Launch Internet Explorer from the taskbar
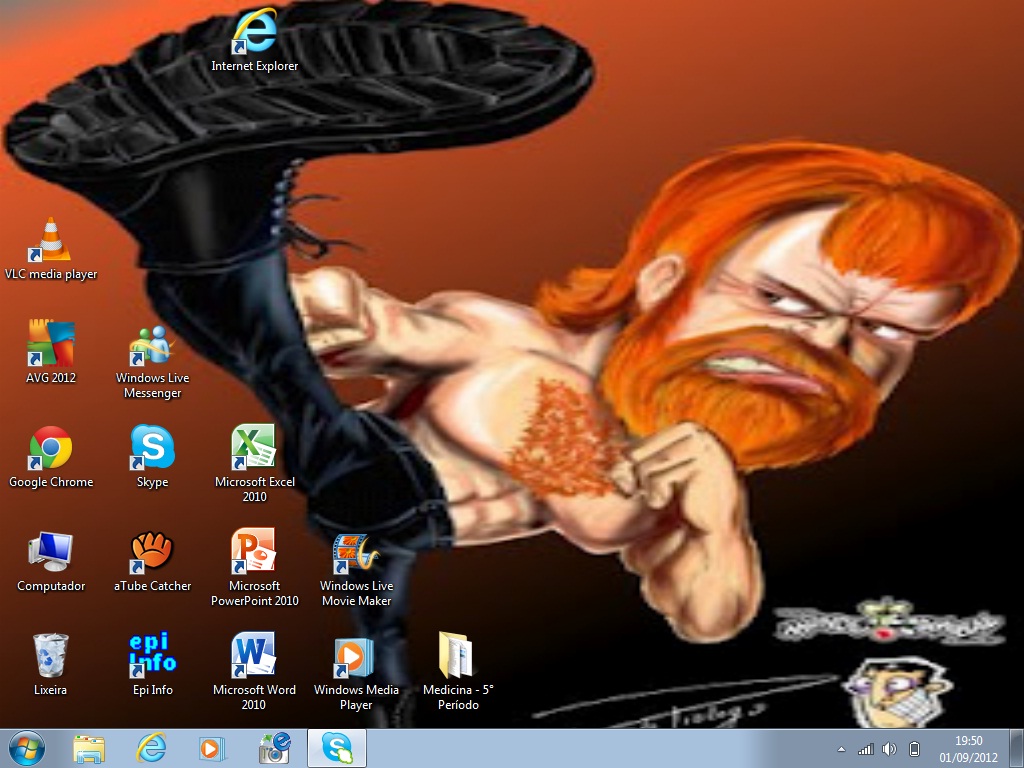The image size is (1024, 768). point(151,748)
